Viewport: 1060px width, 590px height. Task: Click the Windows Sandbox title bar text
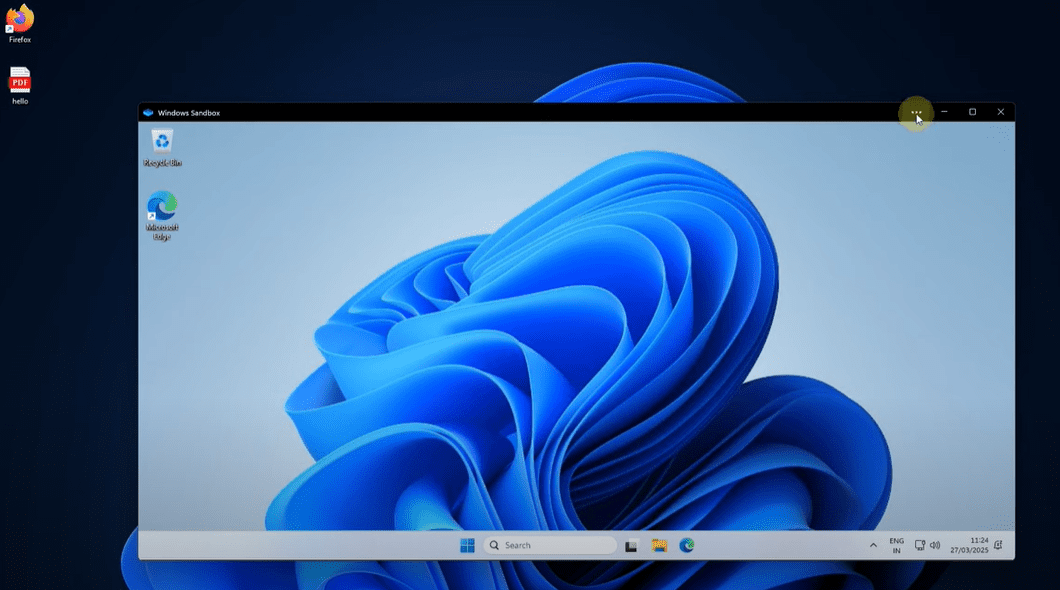point(185,112)
